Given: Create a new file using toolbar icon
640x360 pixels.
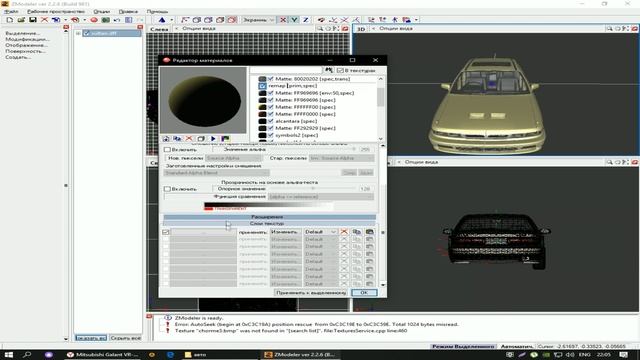Looking at the screenshot, I should pyautogui.click(x=9, y=20).
